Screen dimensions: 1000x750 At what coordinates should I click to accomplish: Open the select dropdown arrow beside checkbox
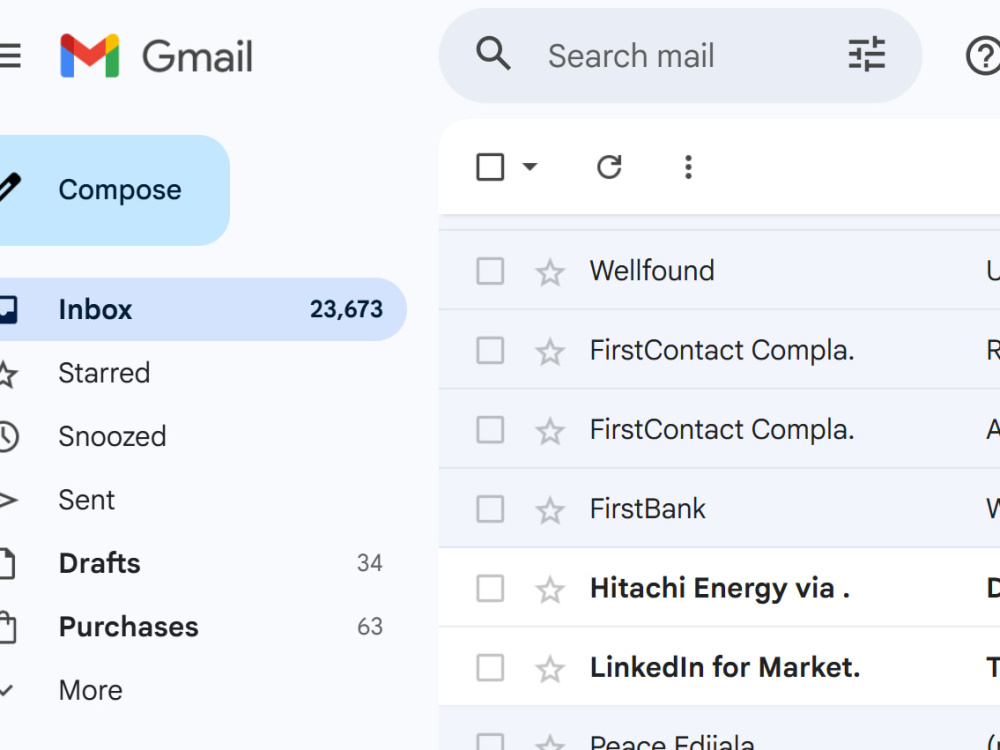530,167
